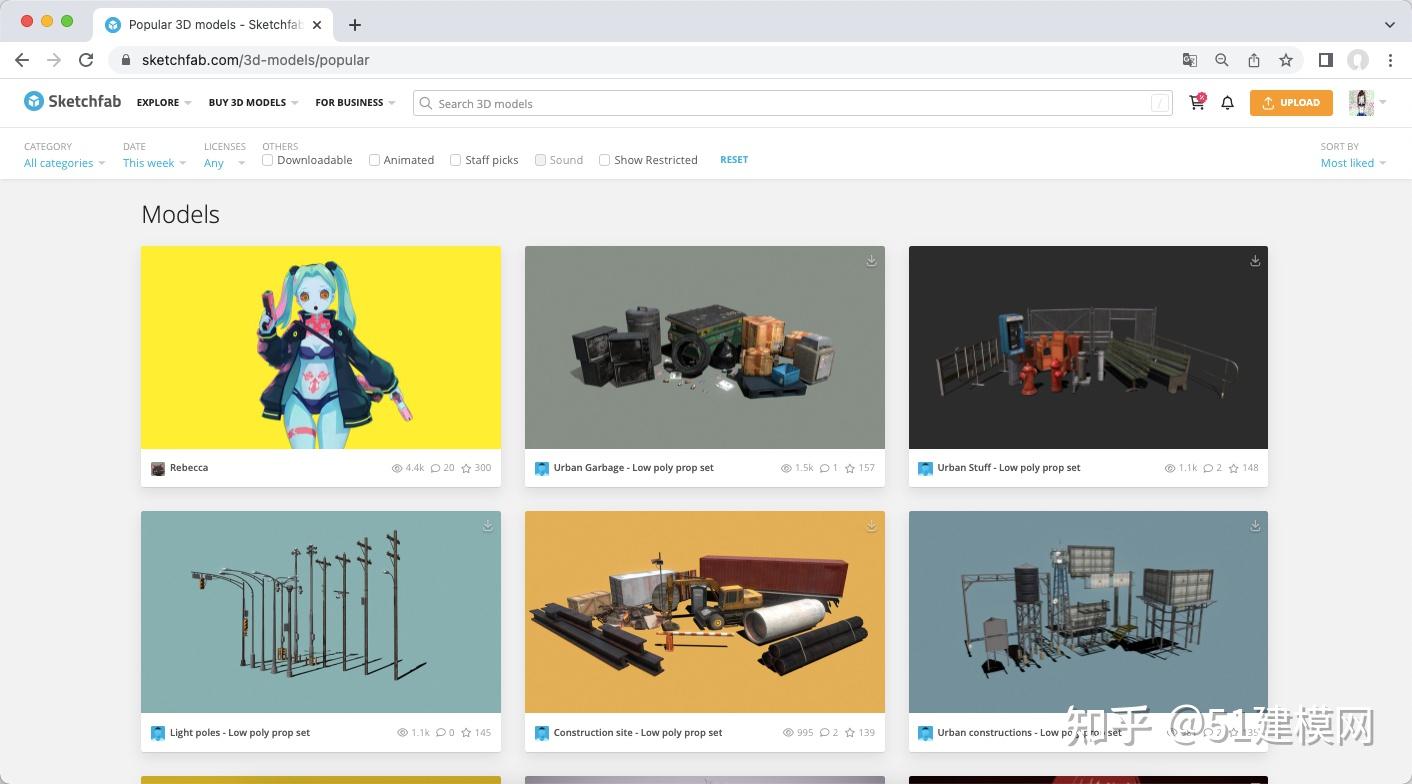Open the Construction site model thumbnail

pyautogui.click(x=705, y=612)
